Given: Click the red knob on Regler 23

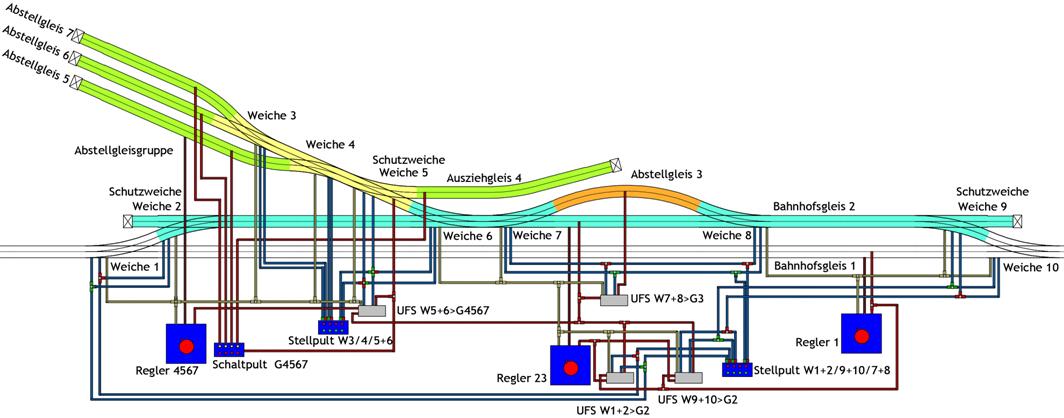Looking at the screenshot, I should (571, 368).
